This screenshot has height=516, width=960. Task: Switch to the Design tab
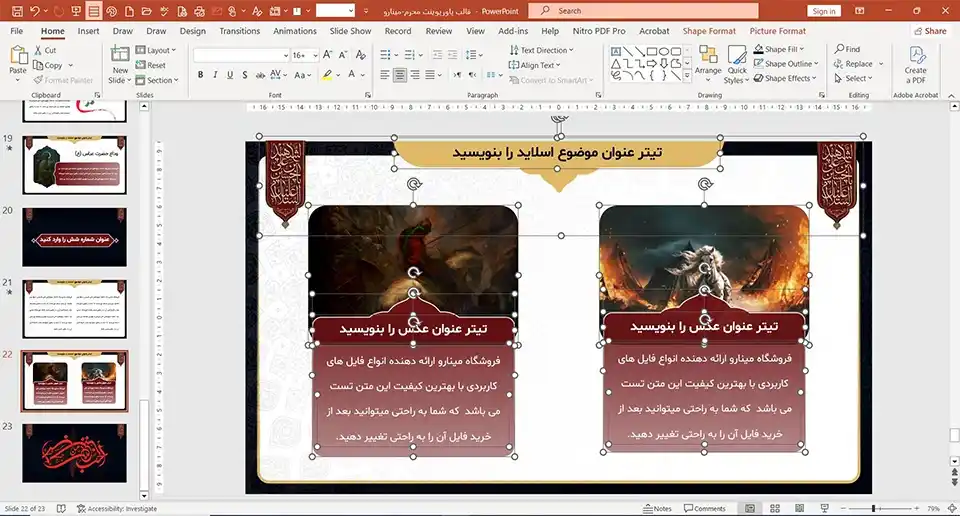click(x=193, y=31)
